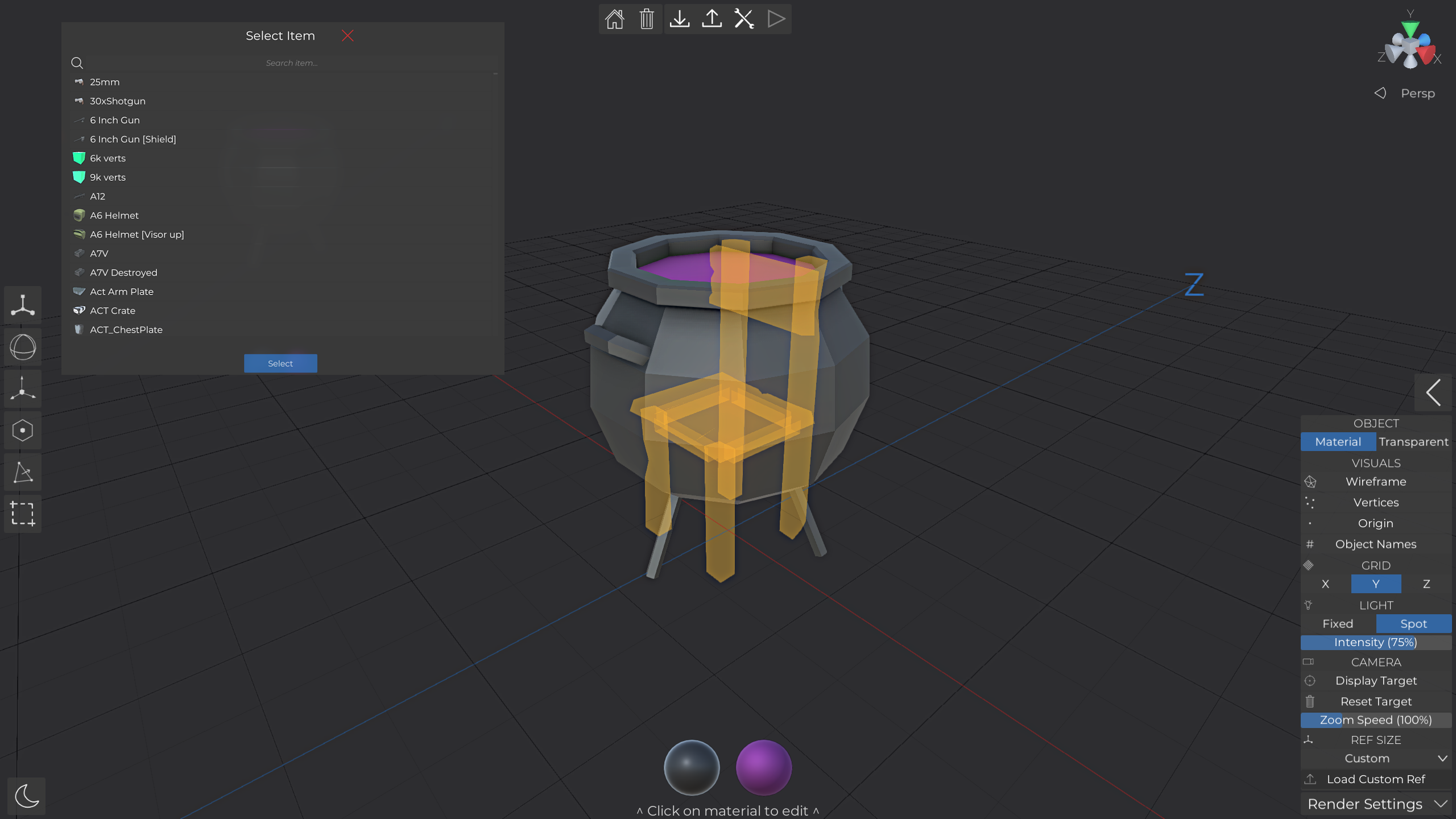The width and height of the screenshot is (1456, 819).
Task: Expand the Render Settings section
Action: point(1375,804)
